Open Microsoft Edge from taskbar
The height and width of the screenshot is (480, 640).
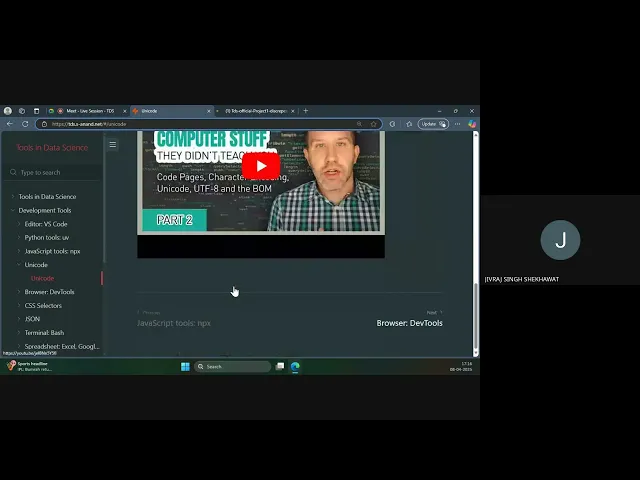point(295,367)
